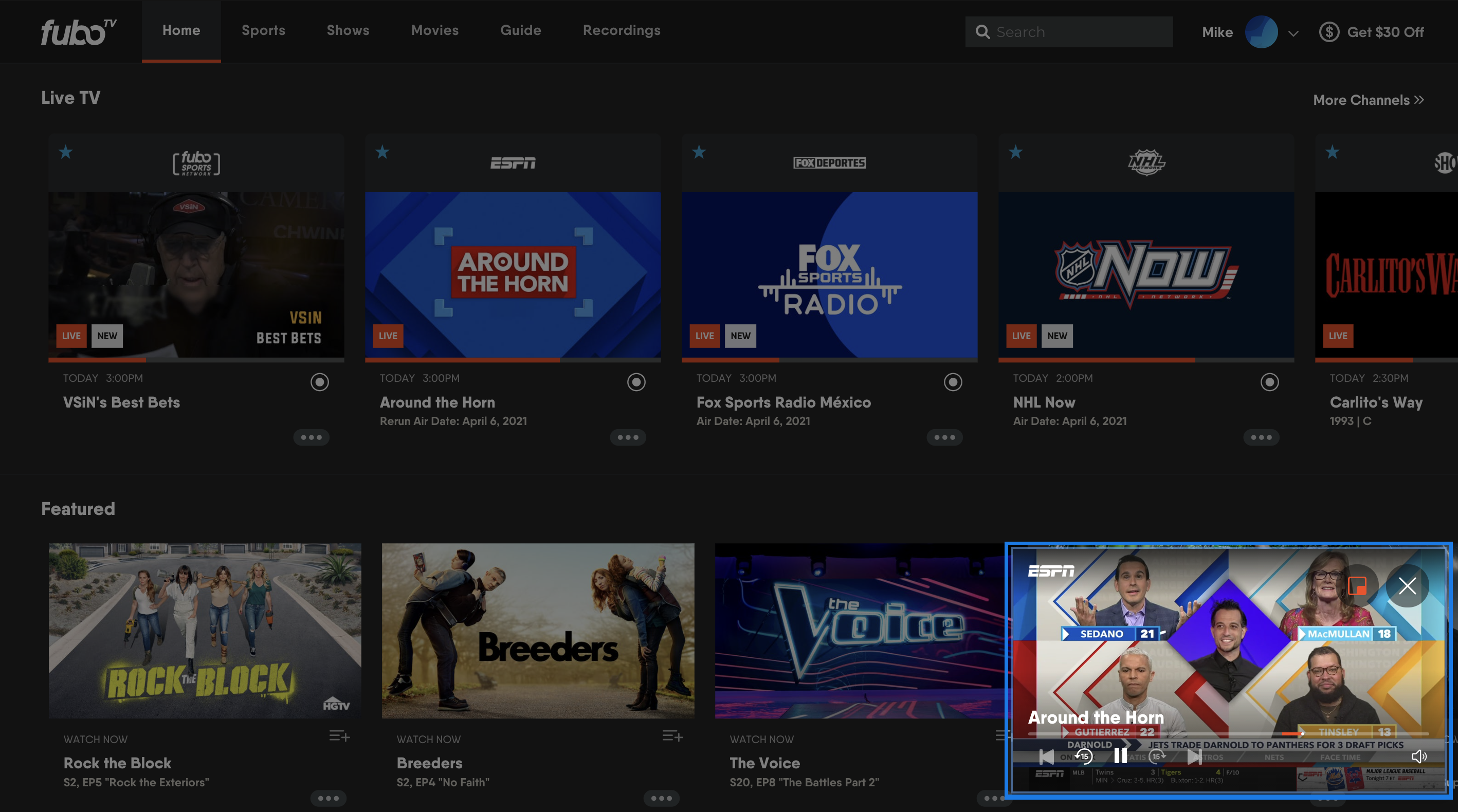
Task: Open more options for Breeders
Action: click(662, 799)
